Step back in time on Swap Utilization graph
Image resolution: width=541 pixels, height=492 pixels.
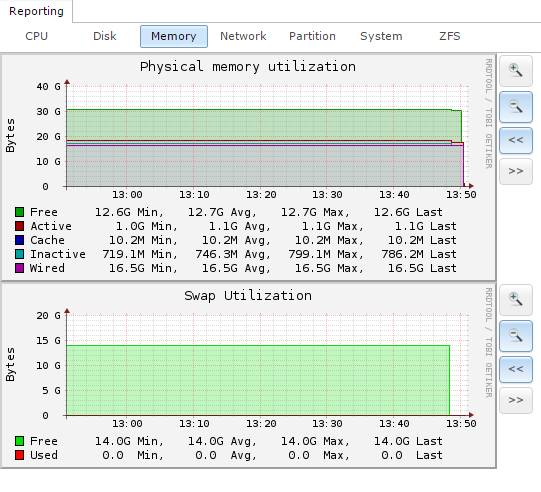tap(515, 370)
